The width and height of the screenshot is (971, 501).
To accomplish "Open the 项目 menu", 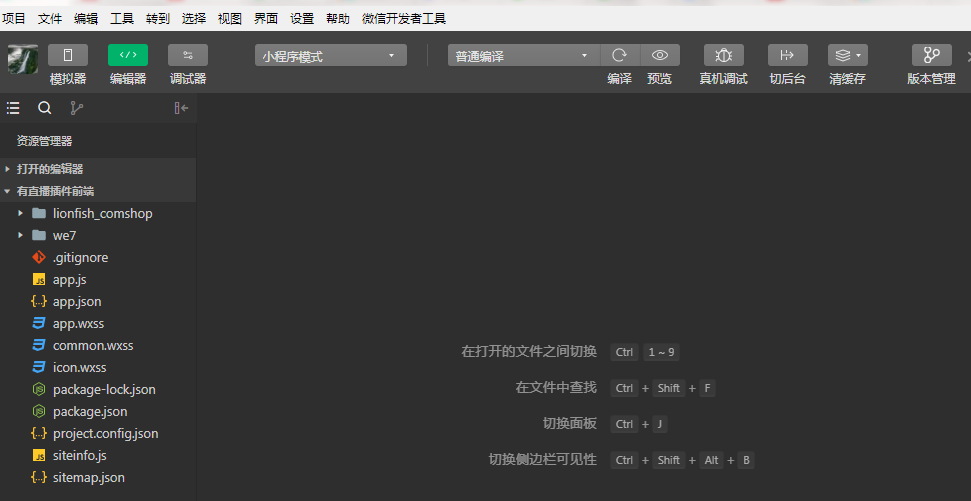I will pyautogui.click(x=14, y=19).
